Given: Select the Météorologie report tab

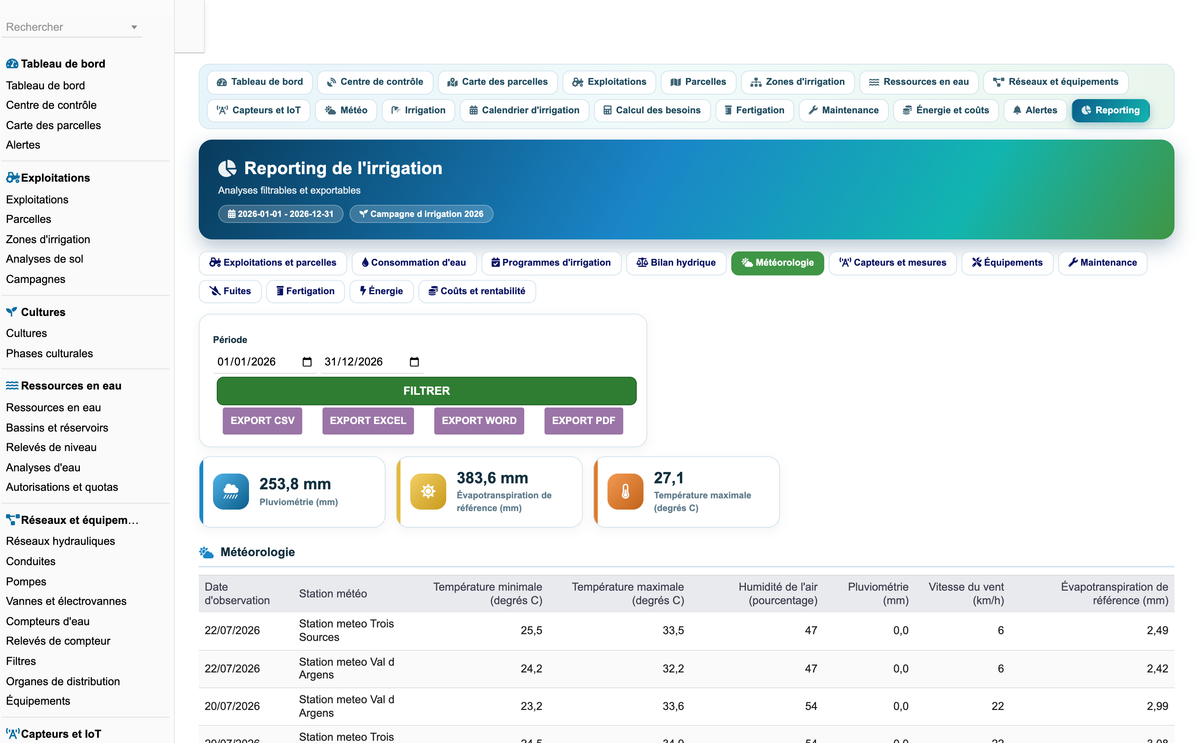Looking at the screenshot, I should [778, 263].
